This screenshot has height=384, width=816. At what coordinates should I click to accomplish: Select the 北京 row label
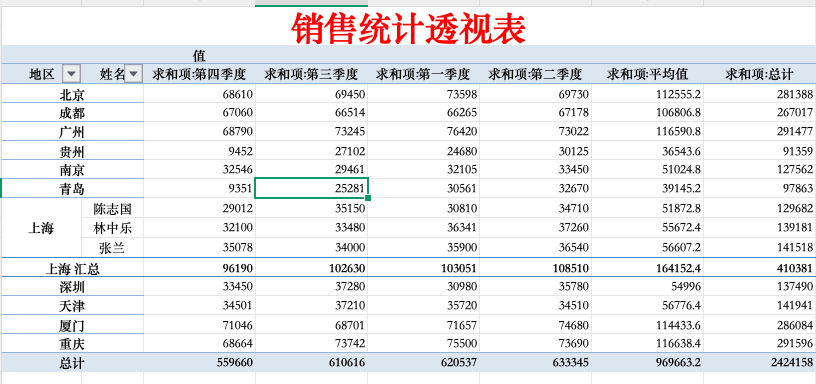pos(72,95)
